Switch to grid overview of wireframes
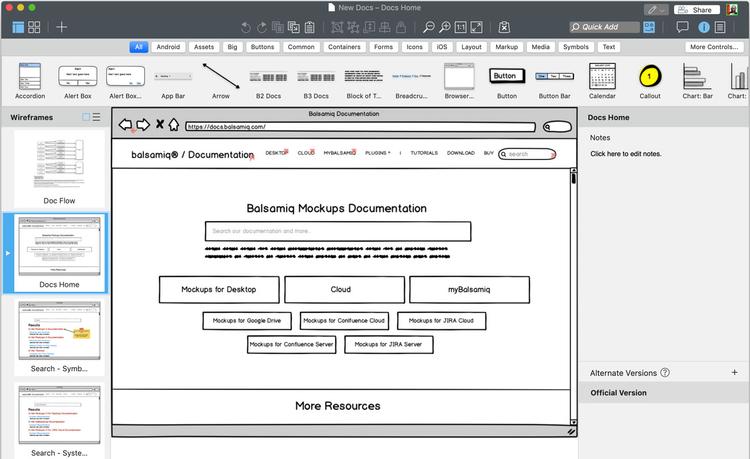 (x=34, y=27)
